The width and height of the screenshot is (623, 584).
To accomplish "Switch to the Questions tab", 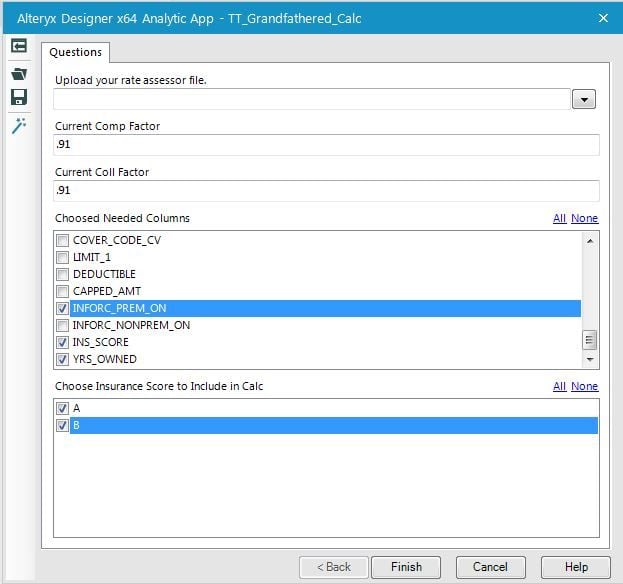I will [x=75, y=52].
